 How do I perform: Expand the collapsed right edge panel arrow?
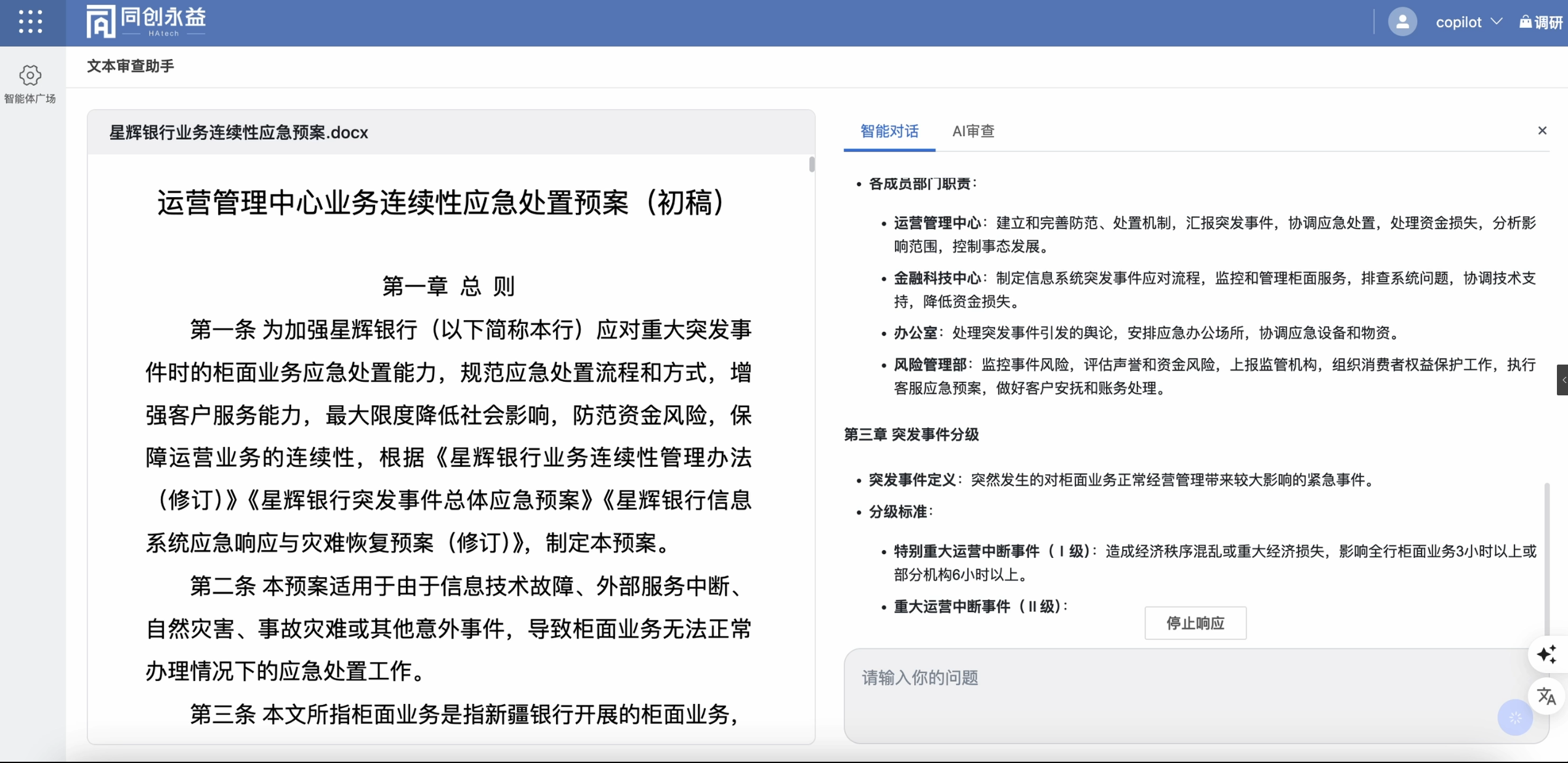pyautogui.click(x=1562, y=380)
